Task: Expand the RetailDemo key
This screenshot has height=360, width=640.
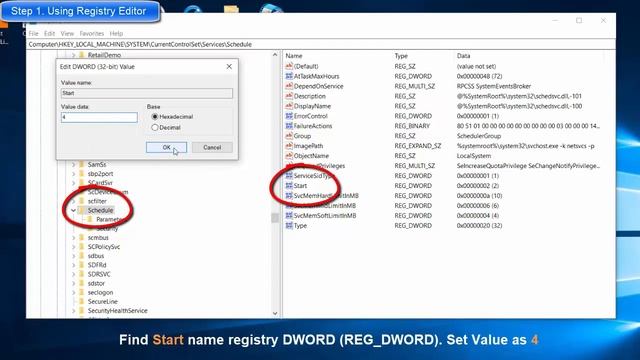Action: coord(73,55)
